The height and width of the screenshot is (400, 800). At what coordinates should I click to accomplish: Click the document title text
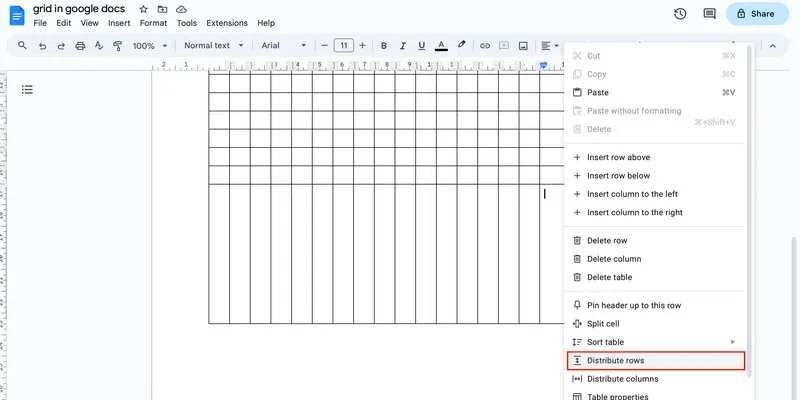coord(79,9)
